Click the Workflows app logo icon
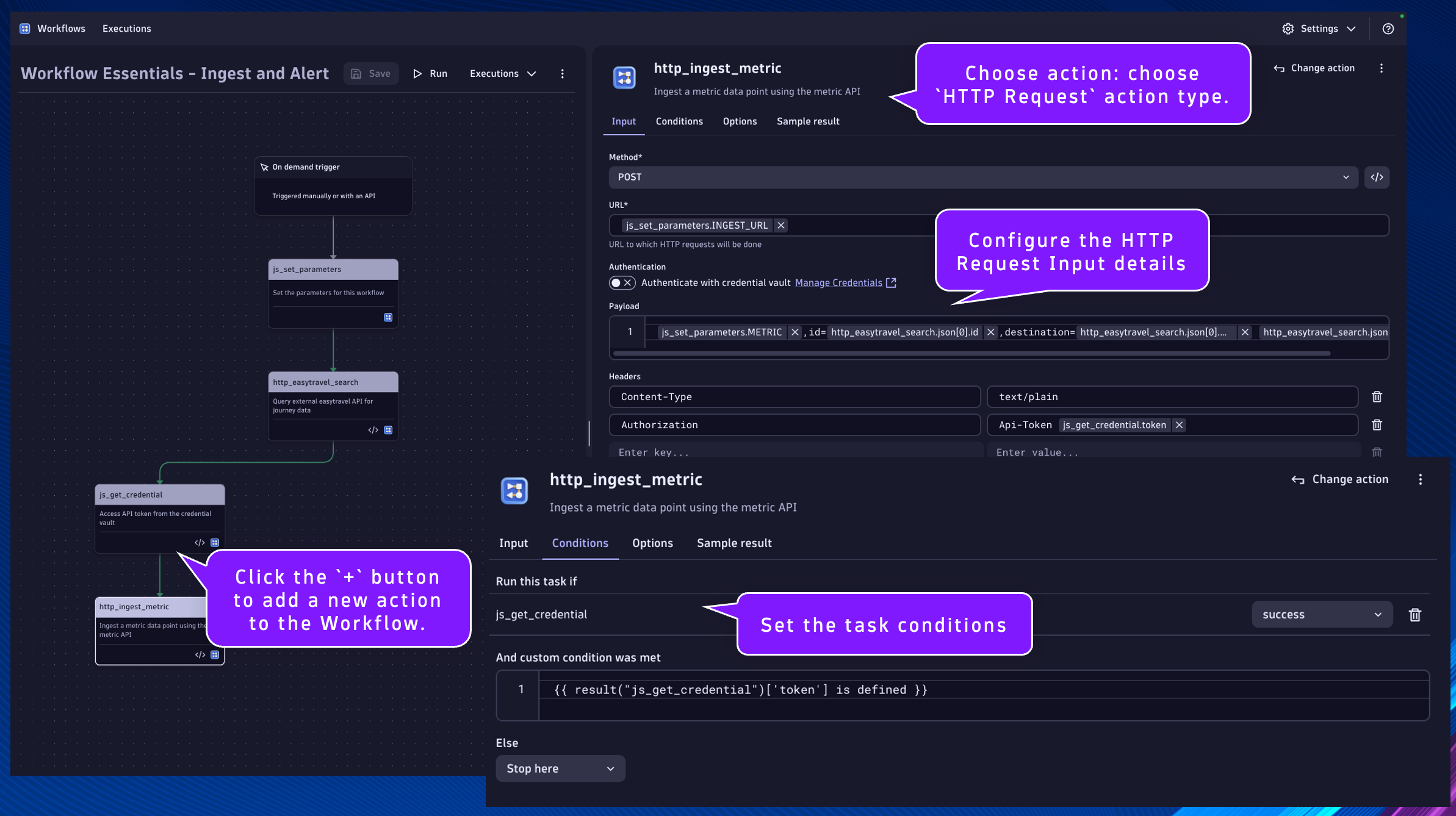Image resolution: width=1456 pixels, height=816 pixels. pos(25,29)
